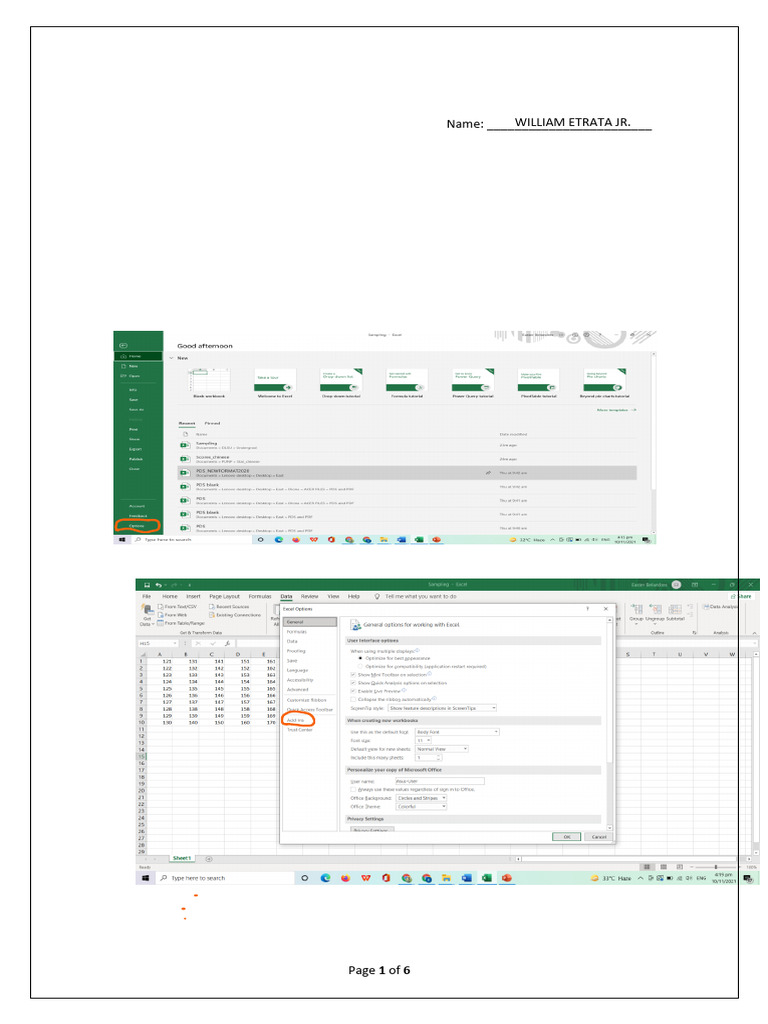The width and height of the screenshot is (768, 1024).
Task: Open the PivotTable tutorial template
Action: click(x=538, y=383)
